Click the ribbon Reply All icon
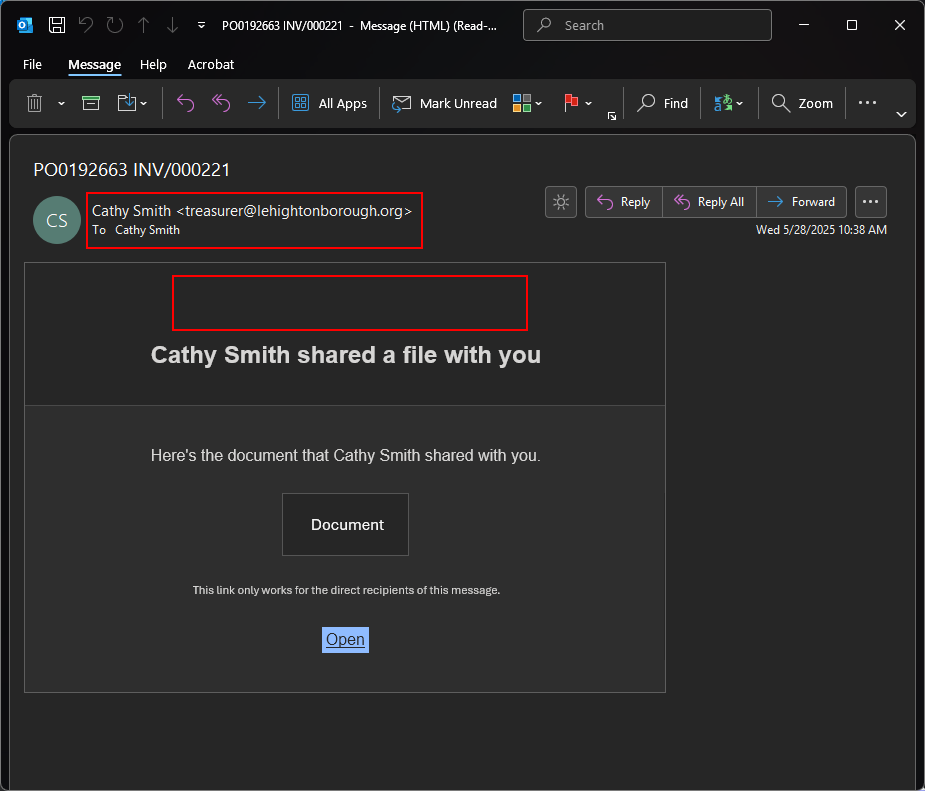This screenshot has width=925, height=791. pos(221,103)
